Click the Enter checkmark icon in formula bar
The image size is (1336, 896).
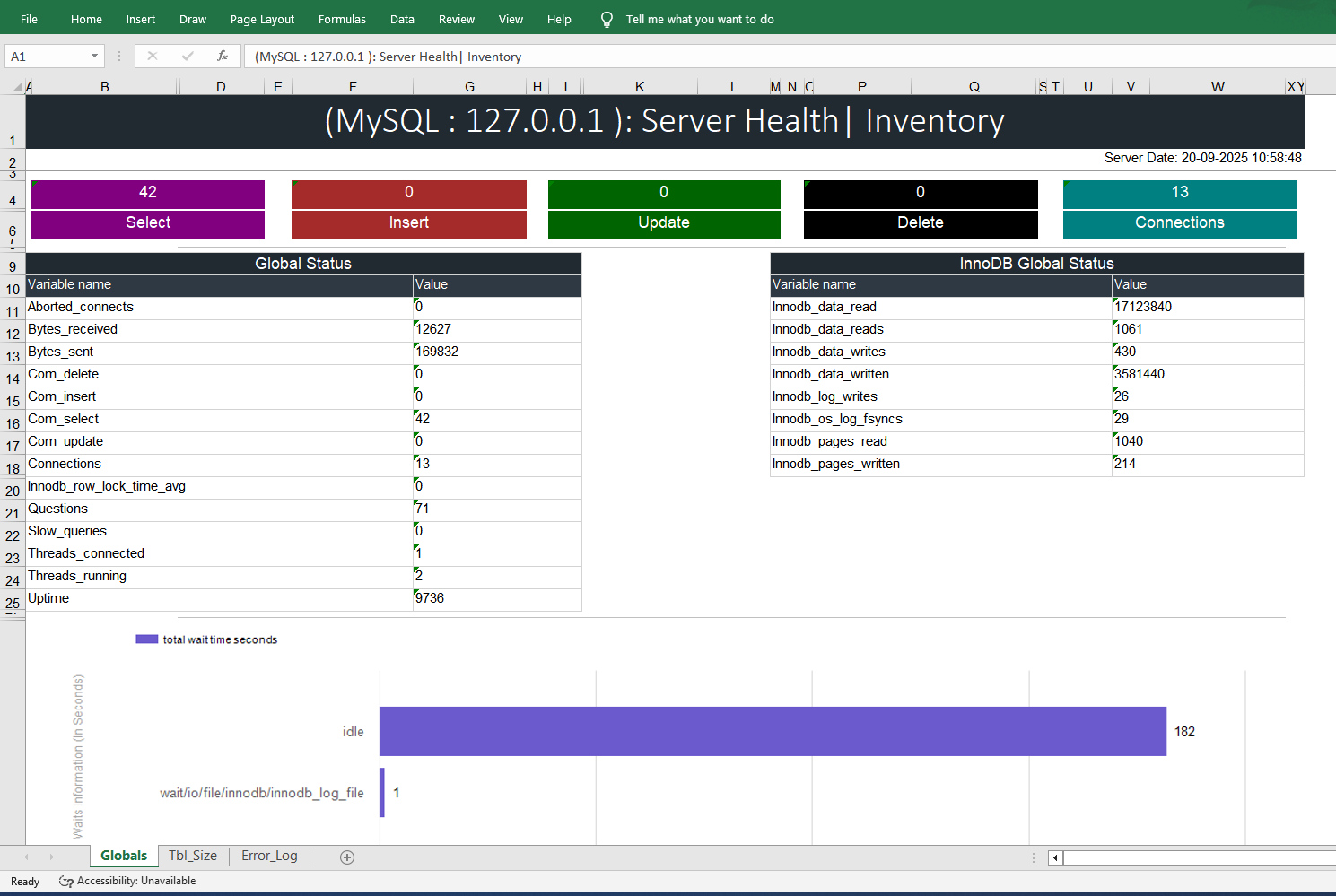(x=188, y=56)
